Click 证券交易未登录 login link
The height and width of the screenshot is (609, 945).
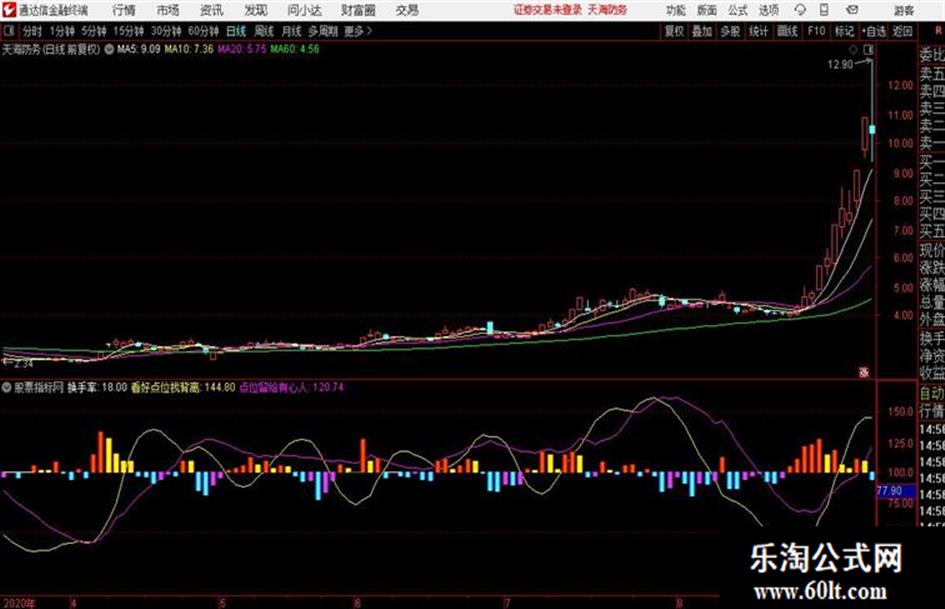click(x=548, y=10)
